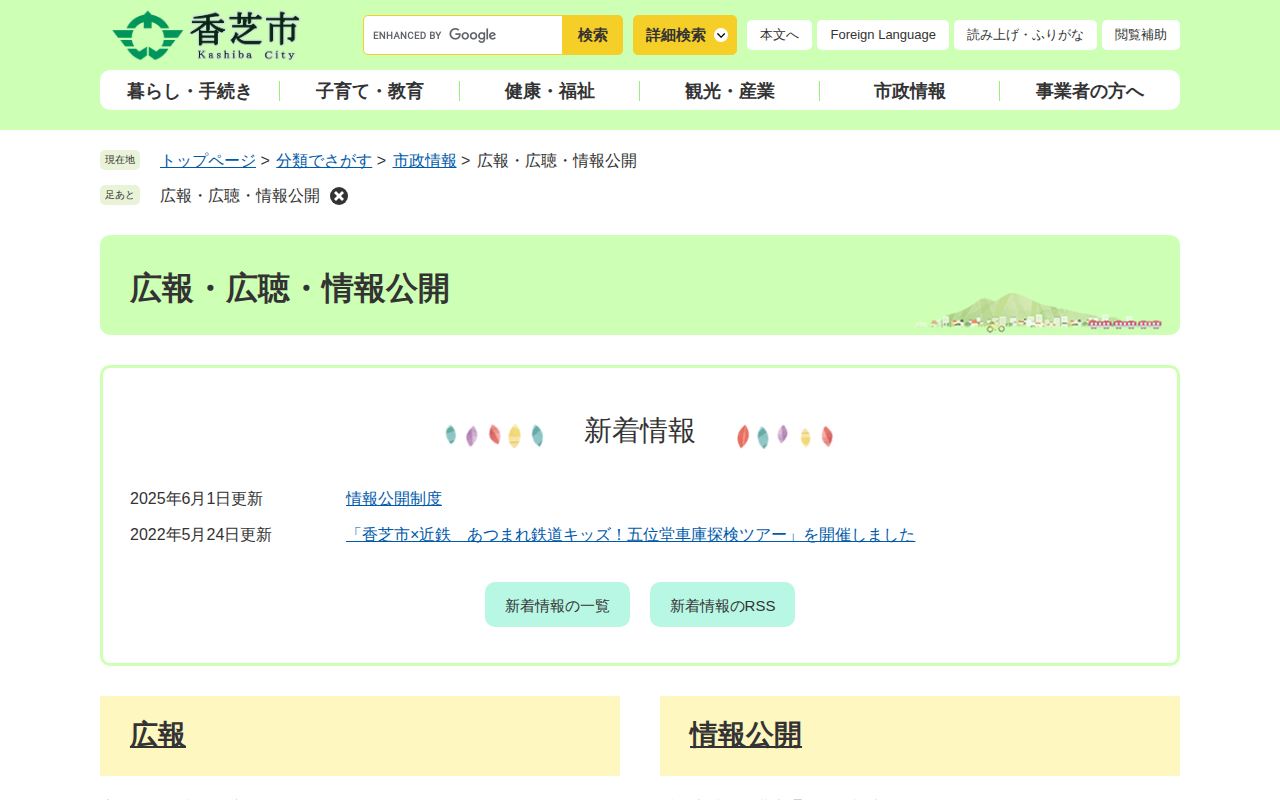Screen dimensions: 1280x800
Task: Select the 観光・産業 menu item
Action: [x=729, y=91]
